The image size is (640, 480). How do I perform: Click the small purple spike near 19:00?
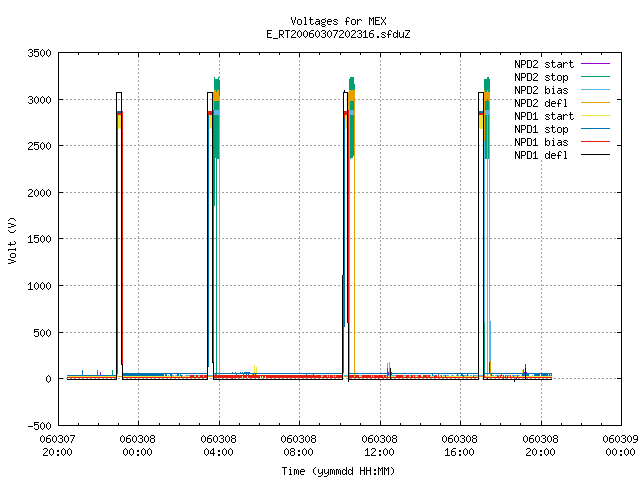point(525,369)
